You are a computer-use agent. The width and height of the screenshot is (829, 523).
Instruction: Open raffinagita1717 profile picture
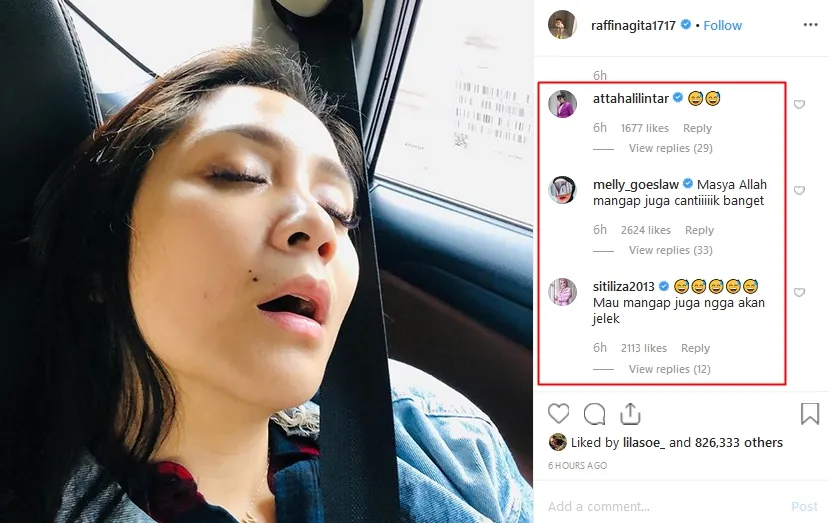point(562,25)
